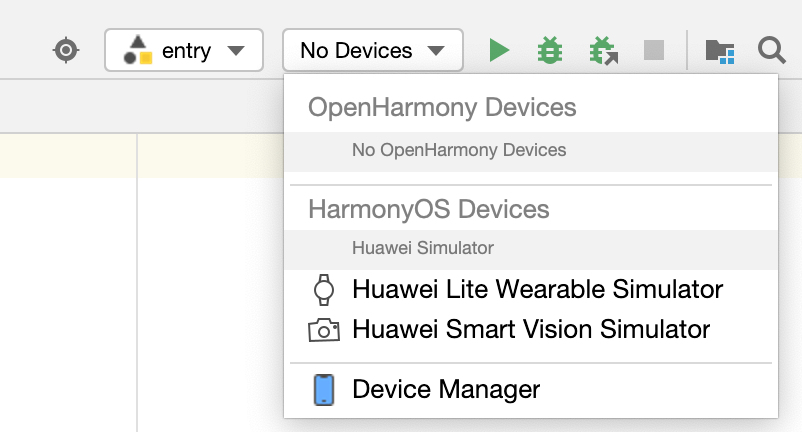Click the watch icon for Lite Wearable
802x432 pixels.
coord(324,290)
